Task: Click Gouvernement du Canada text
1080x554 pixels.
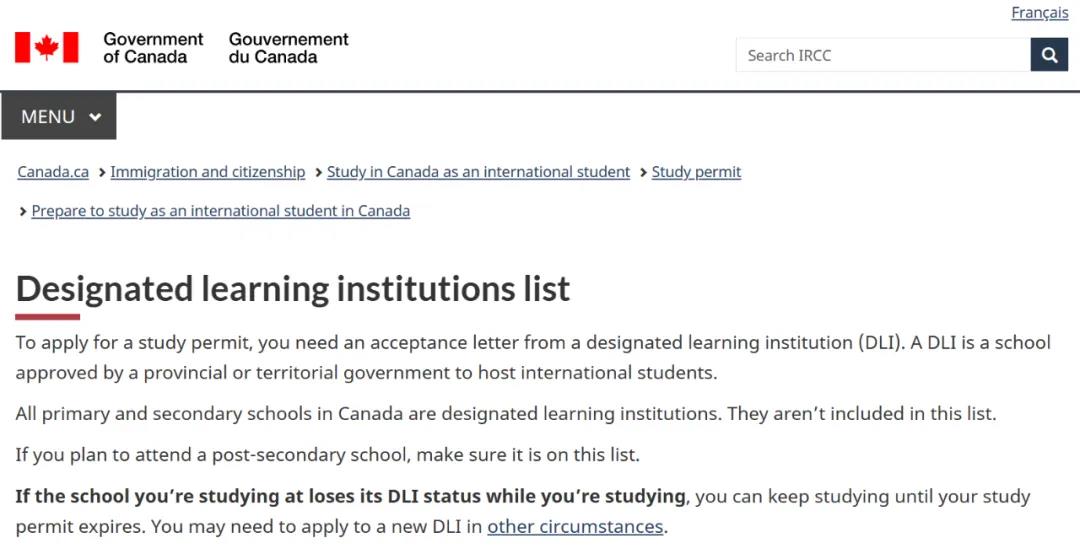Action: [x=289, y=48]
